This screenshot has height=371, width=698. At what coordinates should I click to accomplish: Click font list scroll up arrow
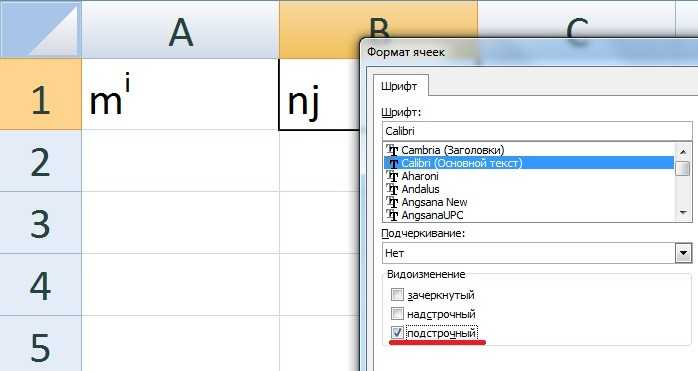click(x=683, y=151)
